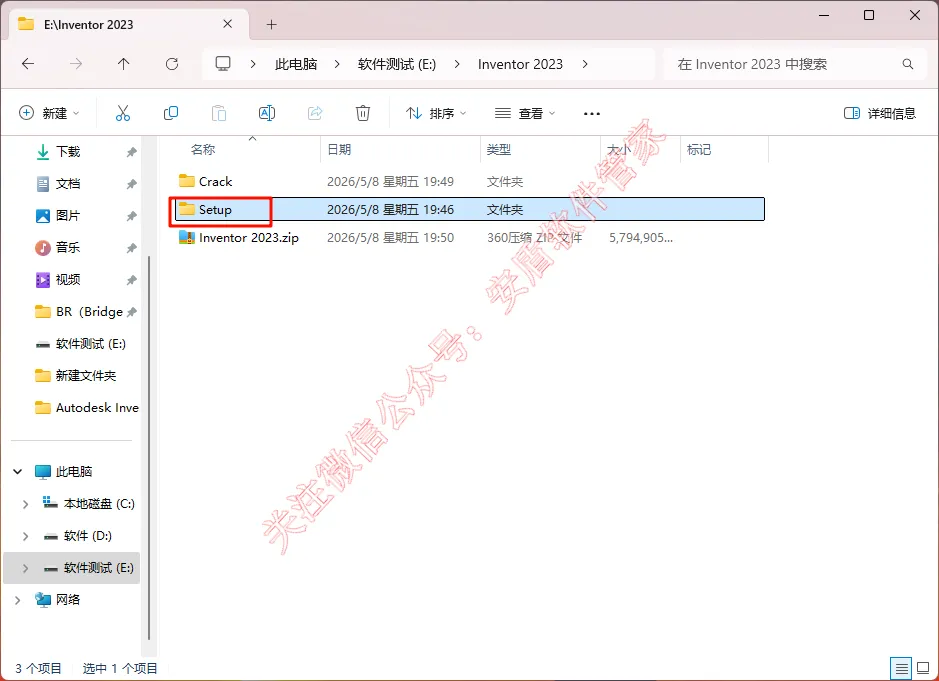
Task: Toggle the 详细信息 details pane
Action: click(x=880, y=113)
